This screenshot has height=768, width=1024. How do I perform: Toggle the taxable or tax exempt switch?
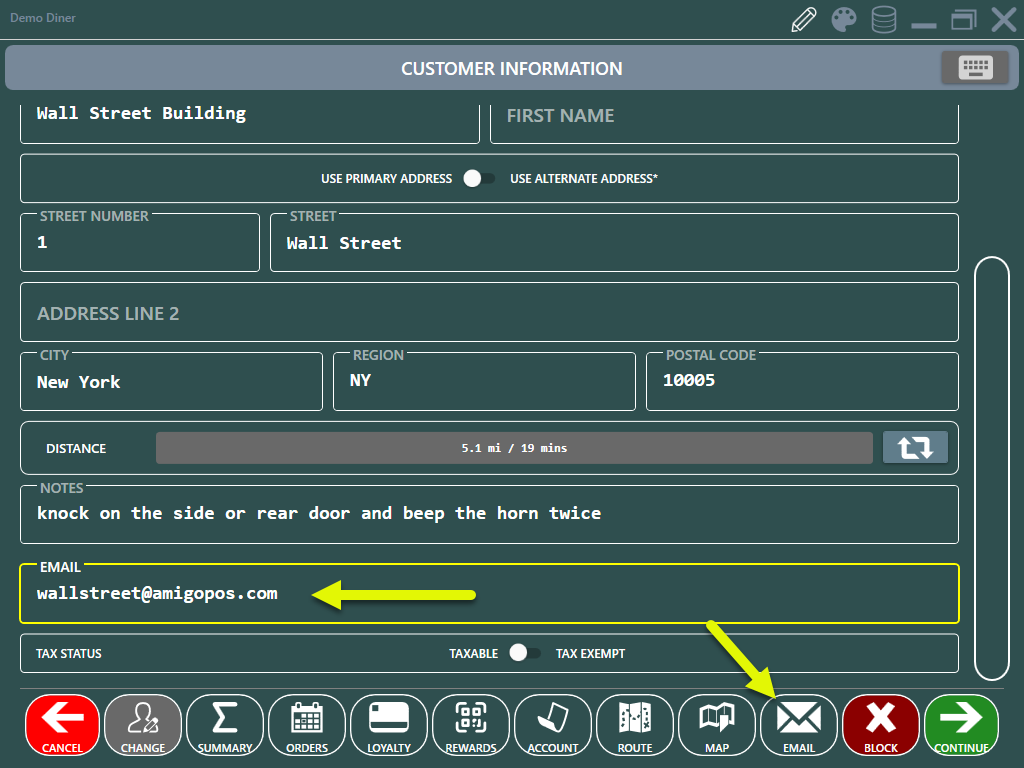click(525, 653)
